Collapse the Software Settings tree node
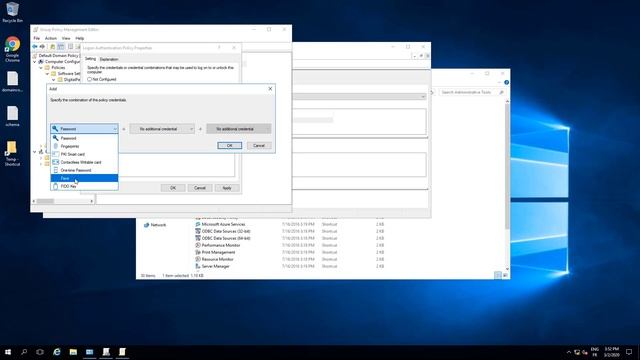 point(47,74)
